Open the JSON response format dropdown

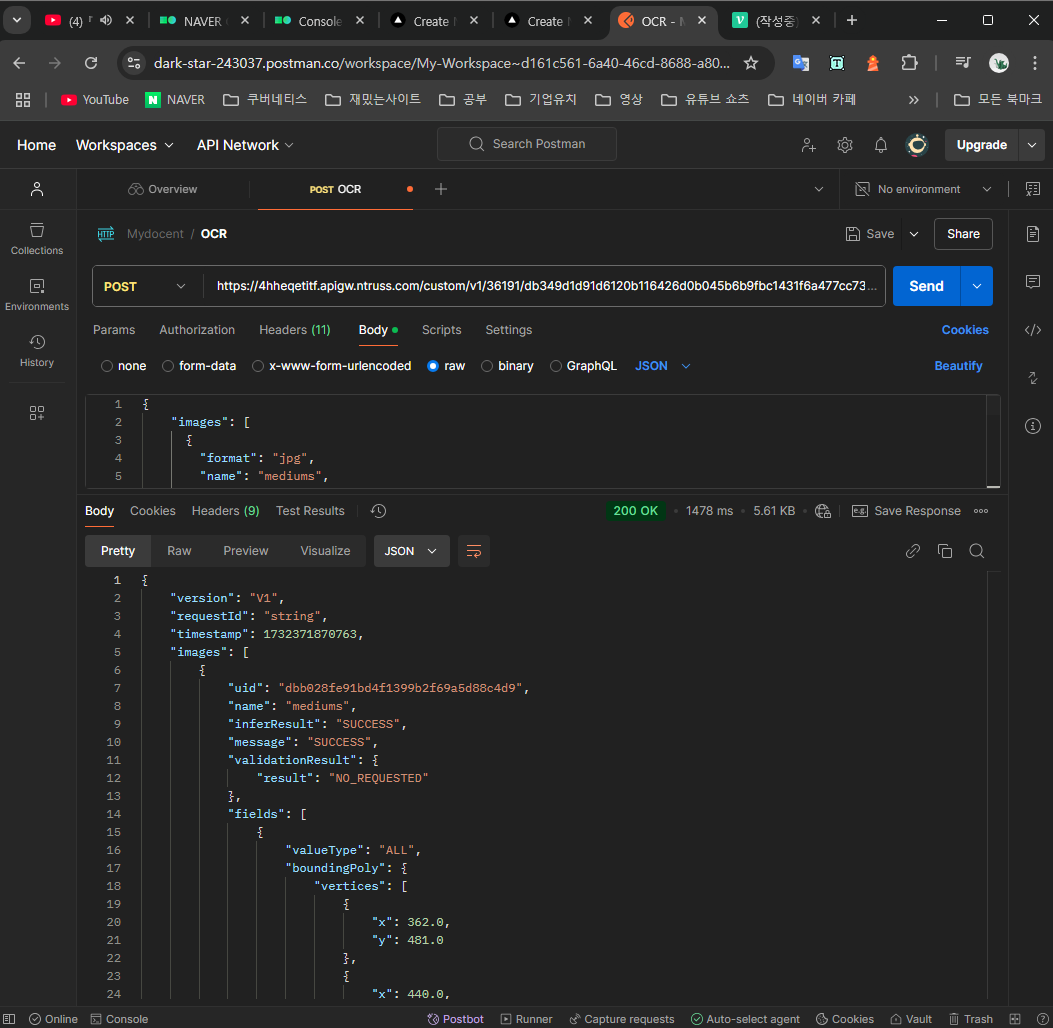pyautogui.click(x=411, y=551)
